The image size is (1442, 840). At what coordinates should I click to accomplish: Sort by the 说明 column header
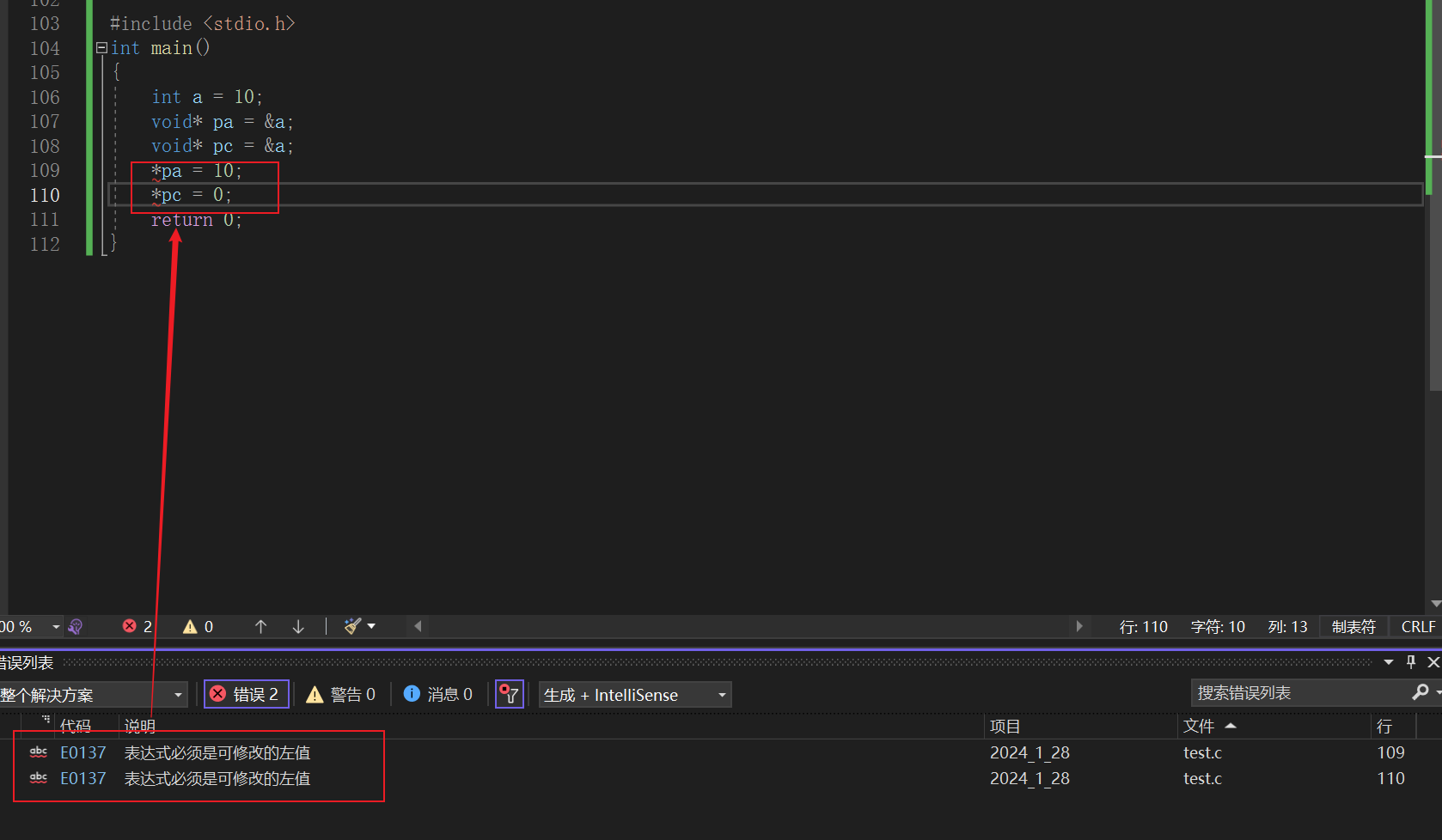tap(140, 727)
